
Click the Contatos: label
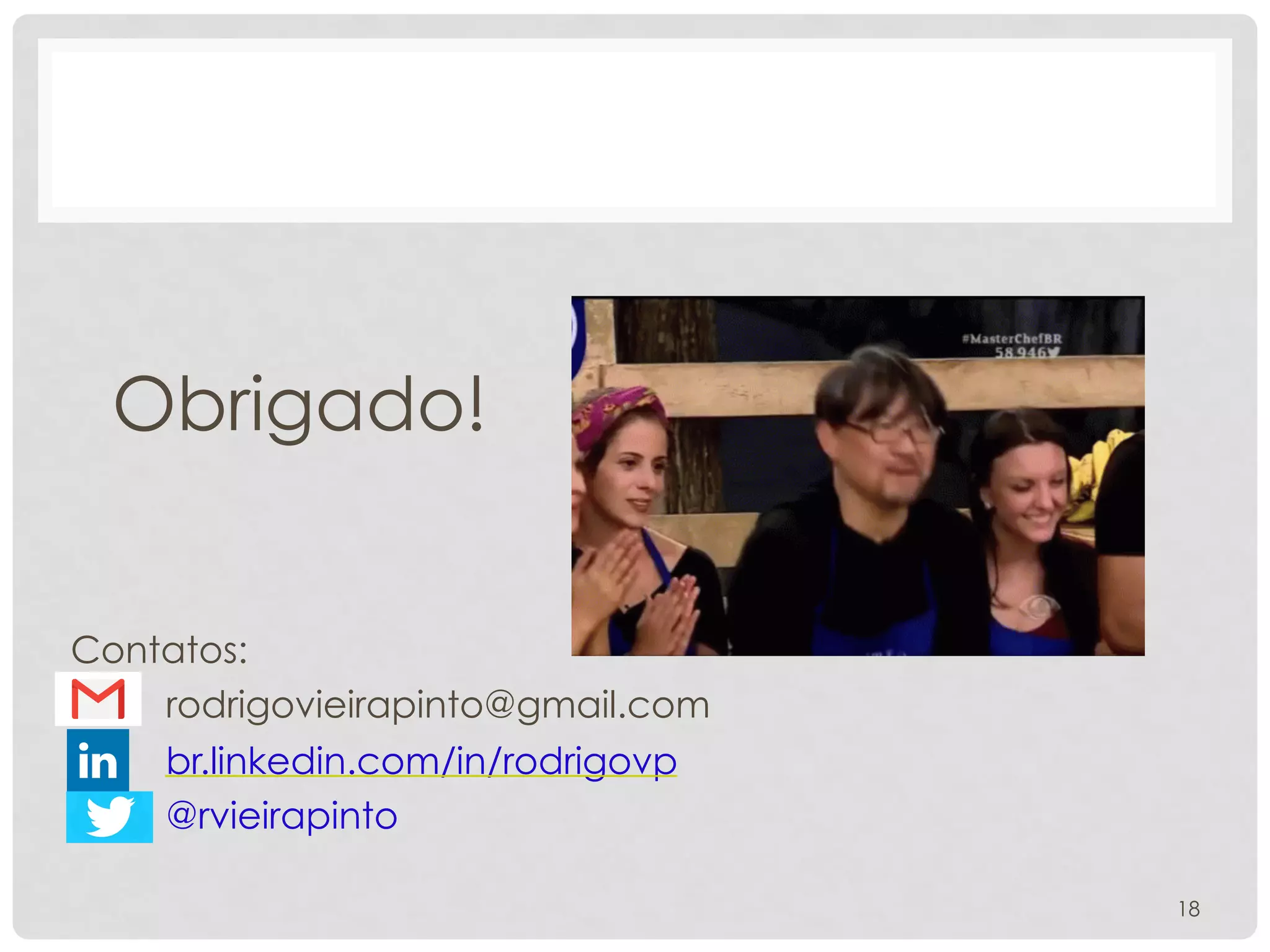click(159, 650)
